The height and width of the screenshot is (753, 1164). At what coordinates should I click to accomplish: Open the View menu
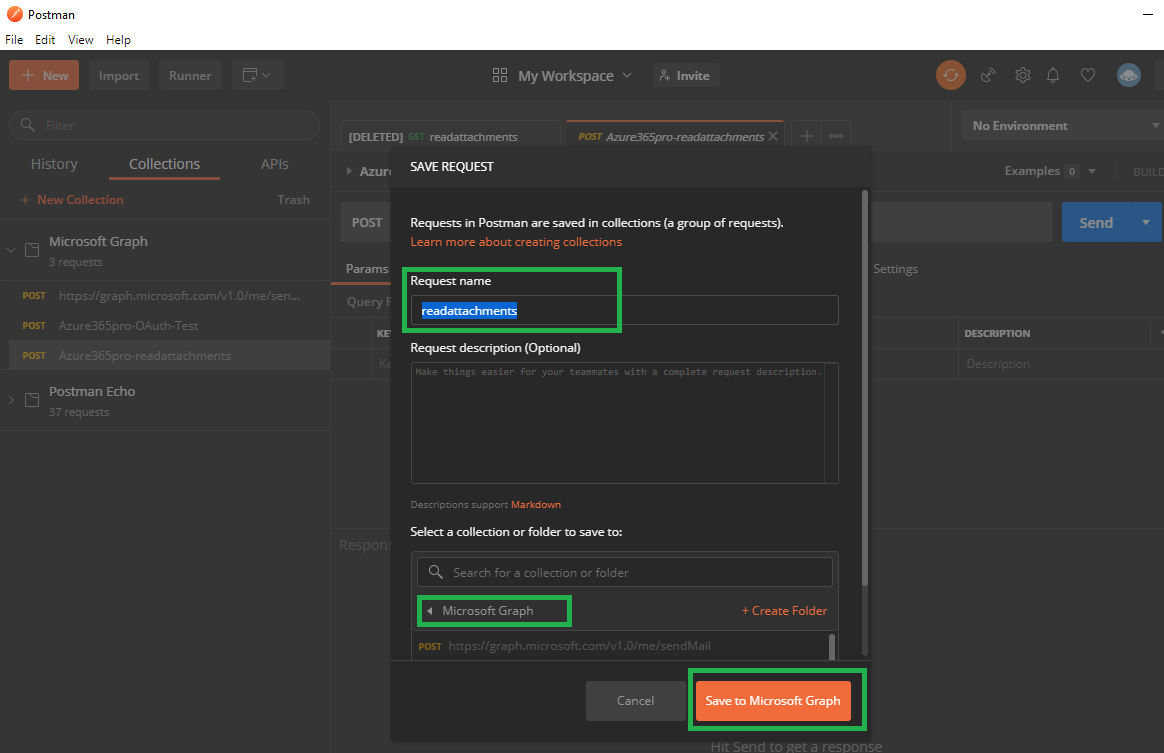(80, 39)
